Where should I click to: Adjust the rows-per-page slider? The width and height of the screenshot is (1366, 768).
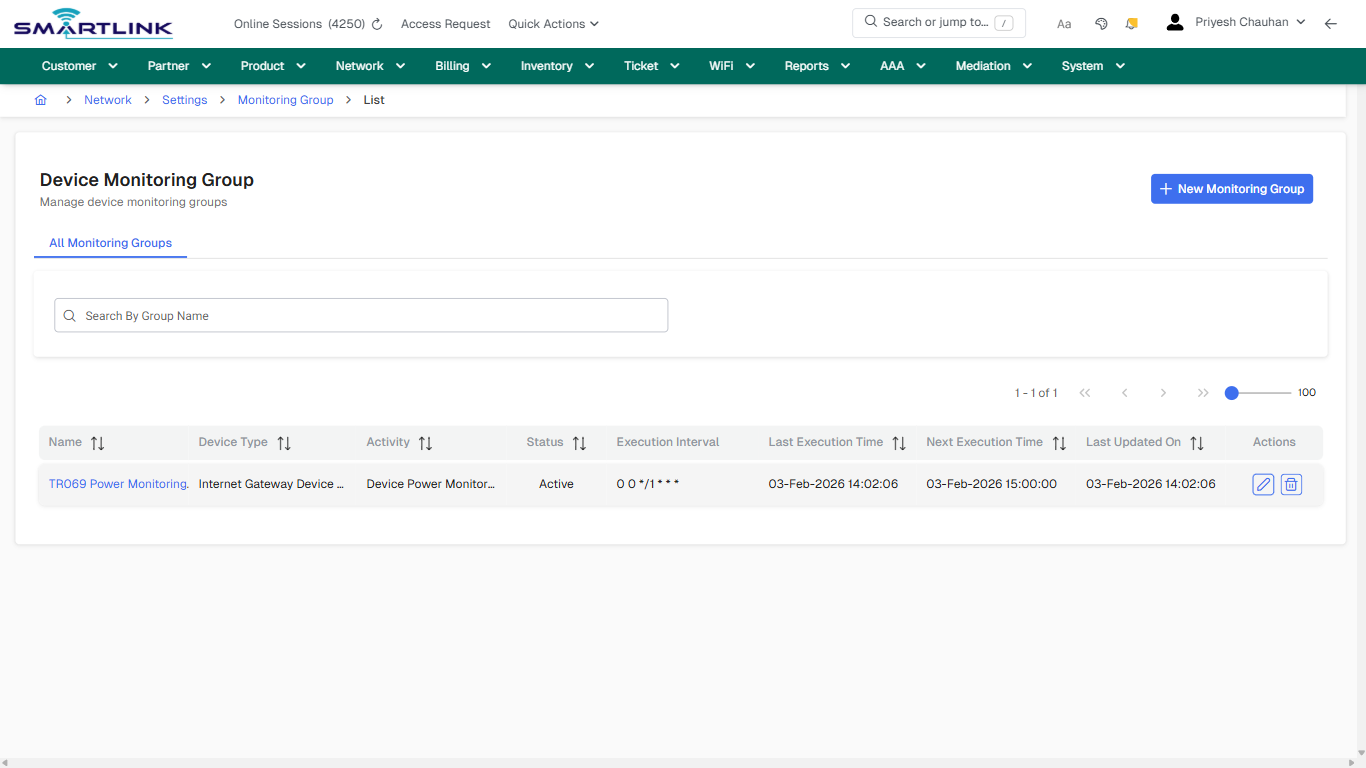(x=1231, y=393)
